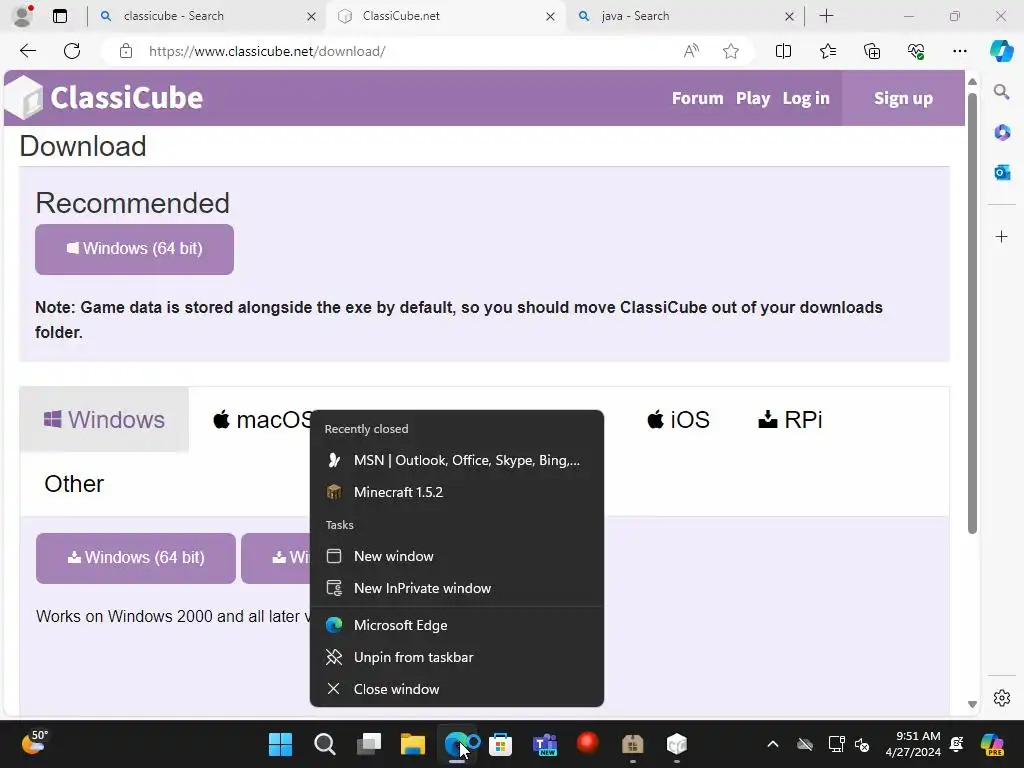This screenshot has width=1024, height=768.
Task: Add a sidebar app with the plus button
Action: 1002,236
